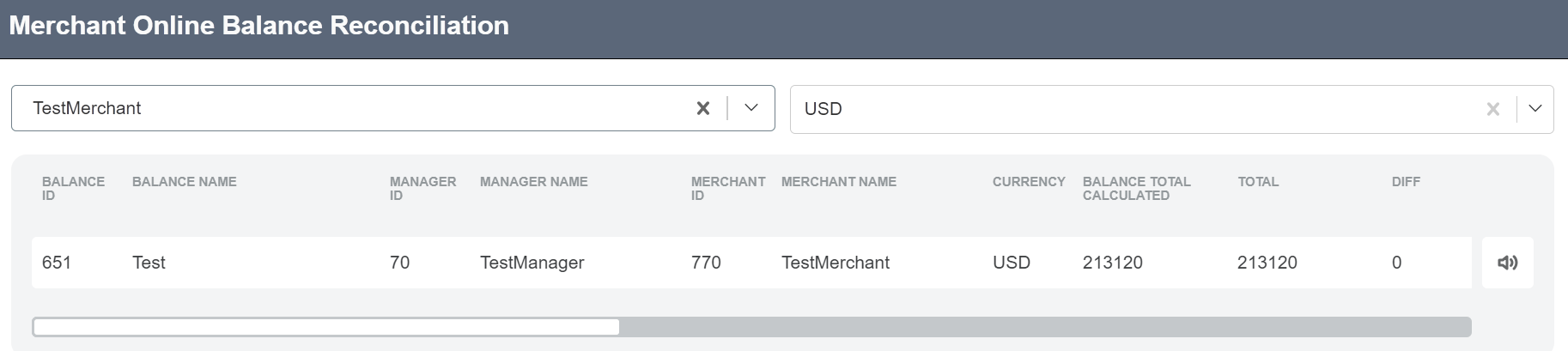Click the TestManager cell in the row
The height and width of the screenshot is (351, 1568).
532,263
